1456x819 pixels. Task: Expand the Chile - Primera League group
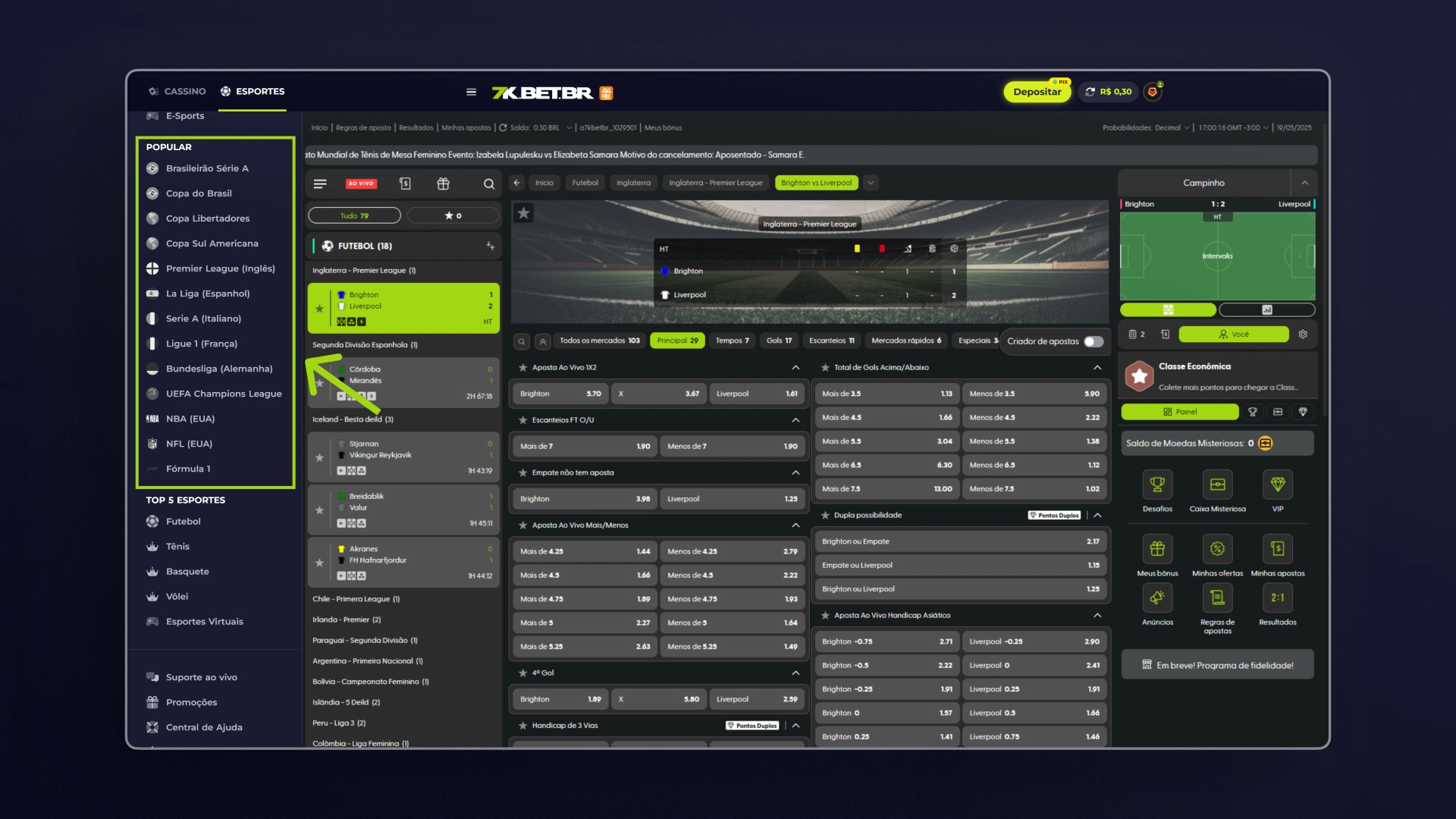(356, 599)
